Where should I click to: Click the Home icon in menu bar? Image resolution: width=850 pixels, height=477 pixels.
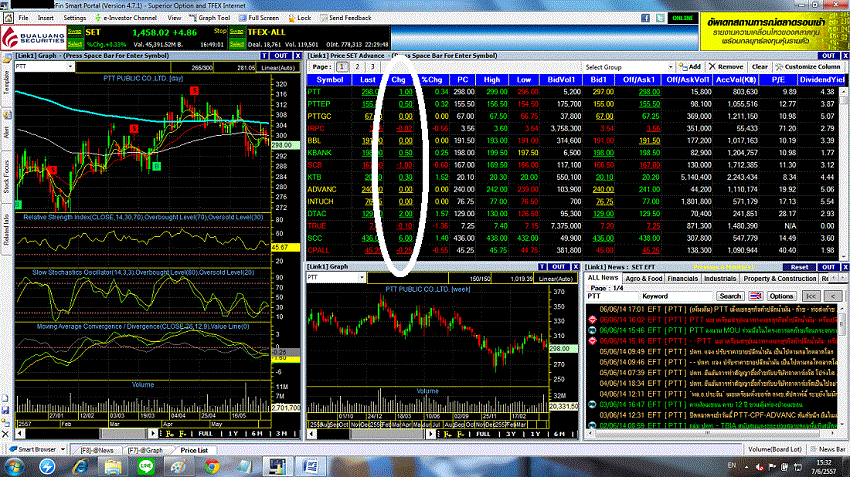(9, 18)
